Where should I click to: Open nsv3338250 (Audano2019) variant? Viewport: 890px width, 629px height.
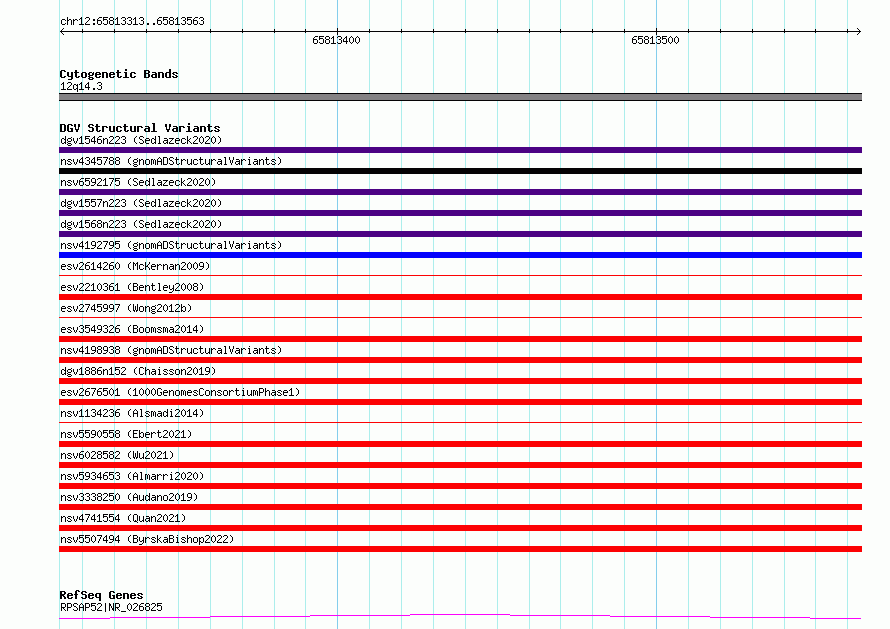[x=129, y=497]
